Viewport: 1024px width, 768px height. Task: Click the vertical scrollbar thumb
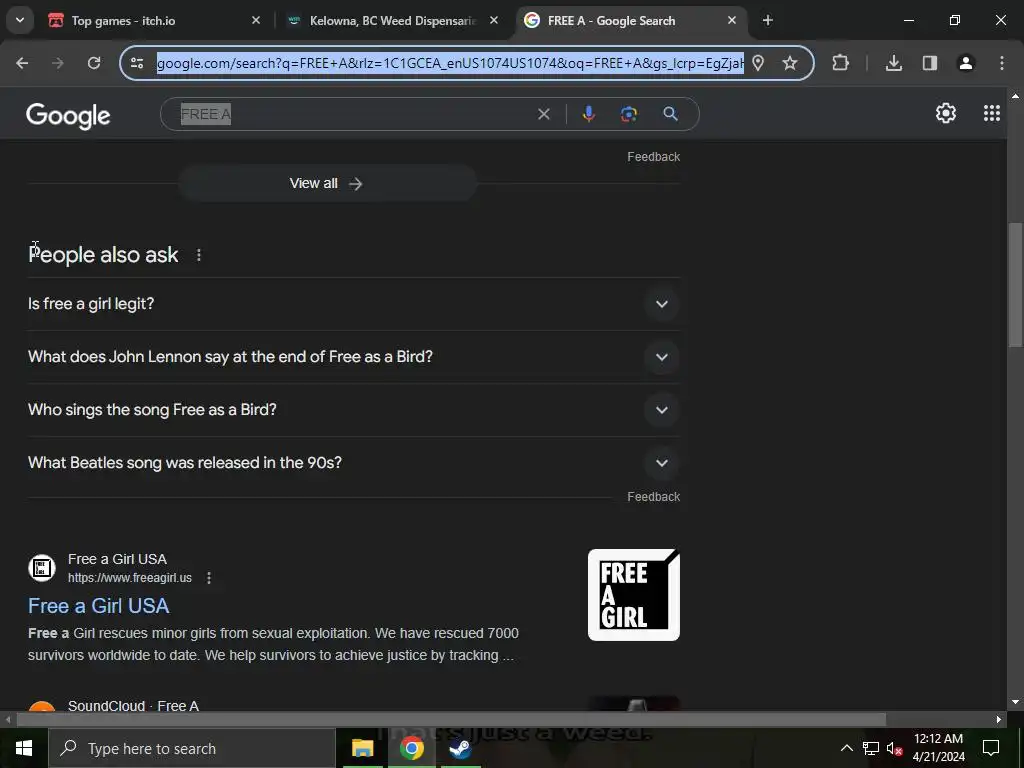[x=1015, y=286]
